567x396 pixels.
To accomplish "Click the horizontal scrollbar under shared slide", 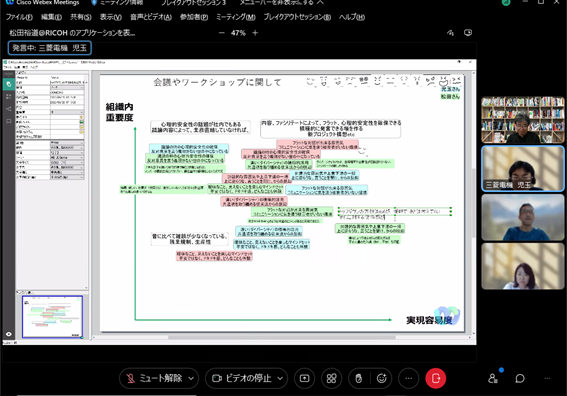I will (x=282, y=337).
